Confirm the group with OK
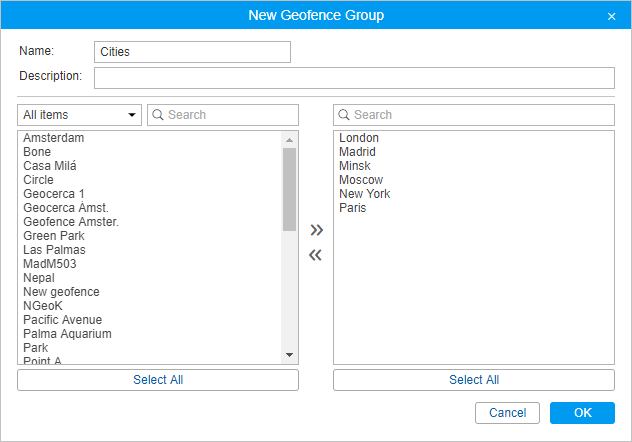632x442 pixels. point(581,413)
